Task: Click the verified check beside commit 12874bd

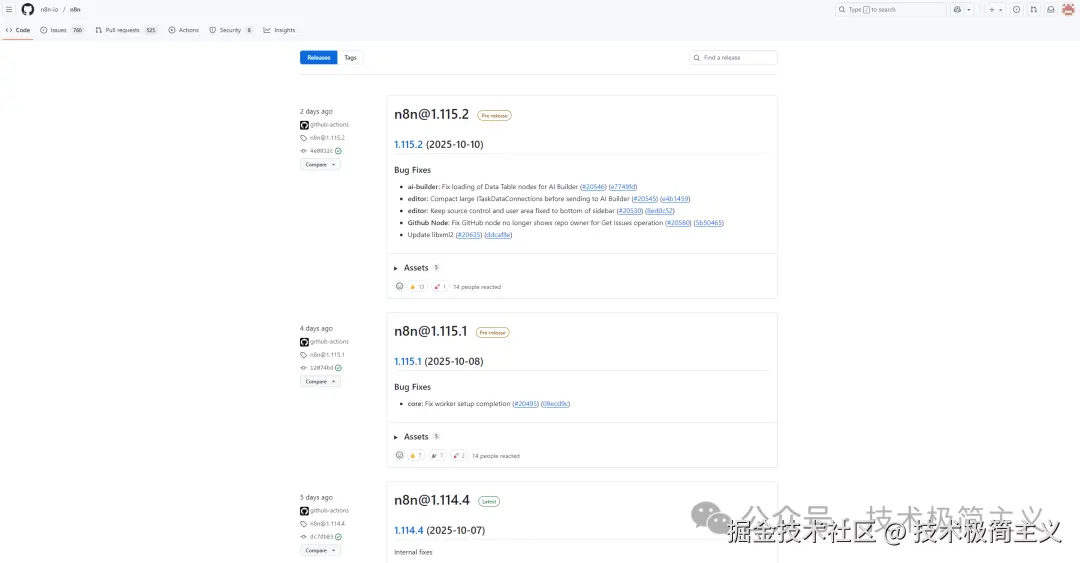Action: (x=338, y=368)
